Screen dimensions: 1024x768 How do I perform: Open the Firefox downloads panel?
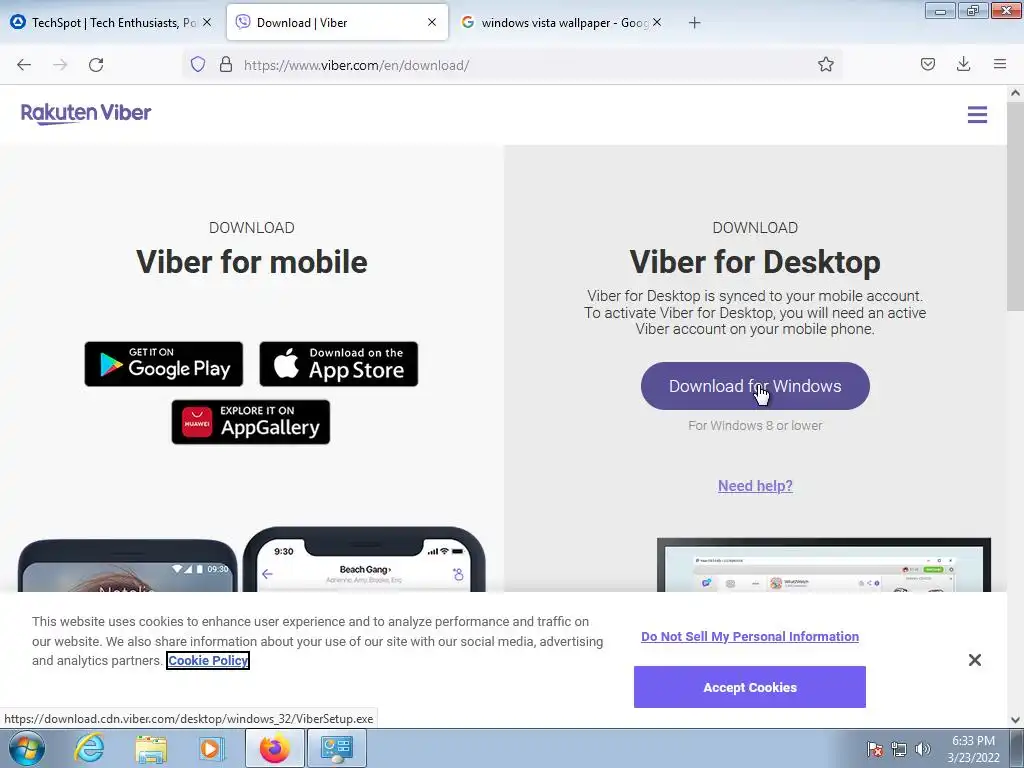[963, 64]
